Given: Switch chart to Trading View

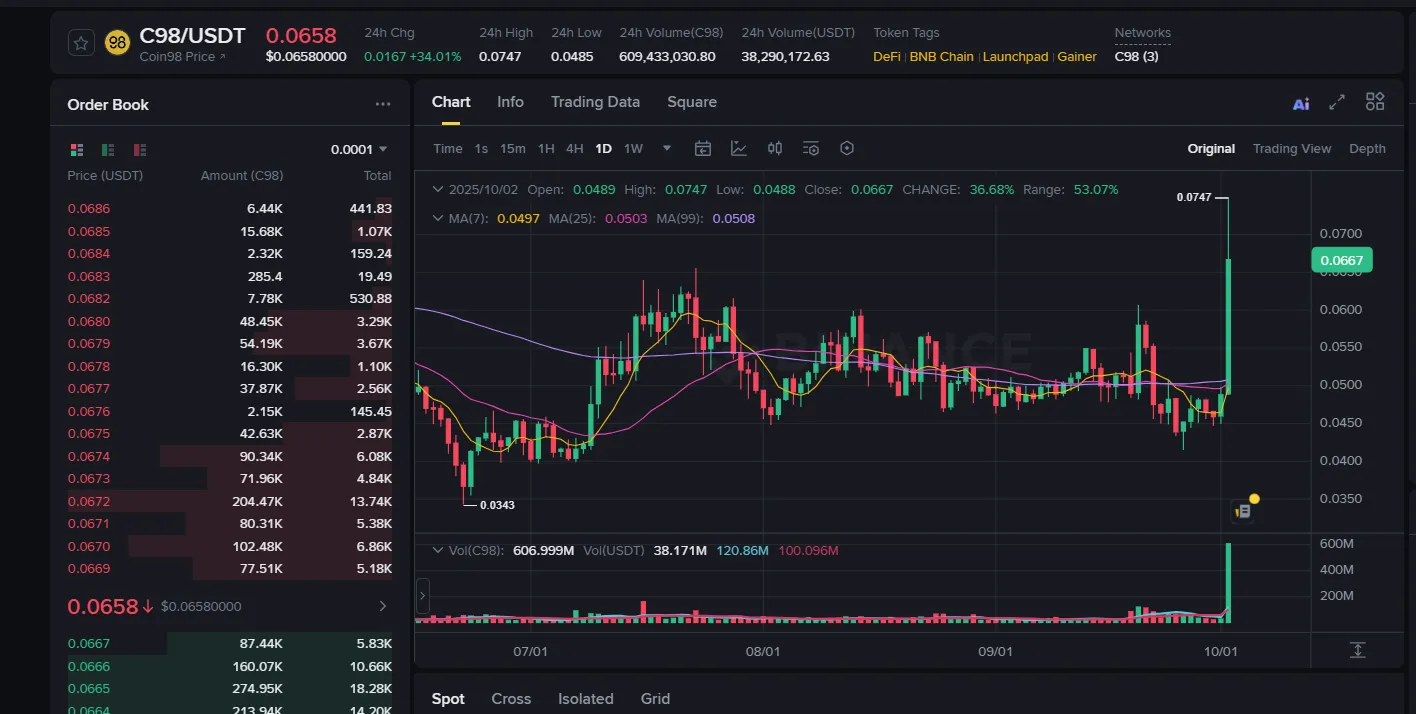Looking at the screenshot, I should (1291, 149).
